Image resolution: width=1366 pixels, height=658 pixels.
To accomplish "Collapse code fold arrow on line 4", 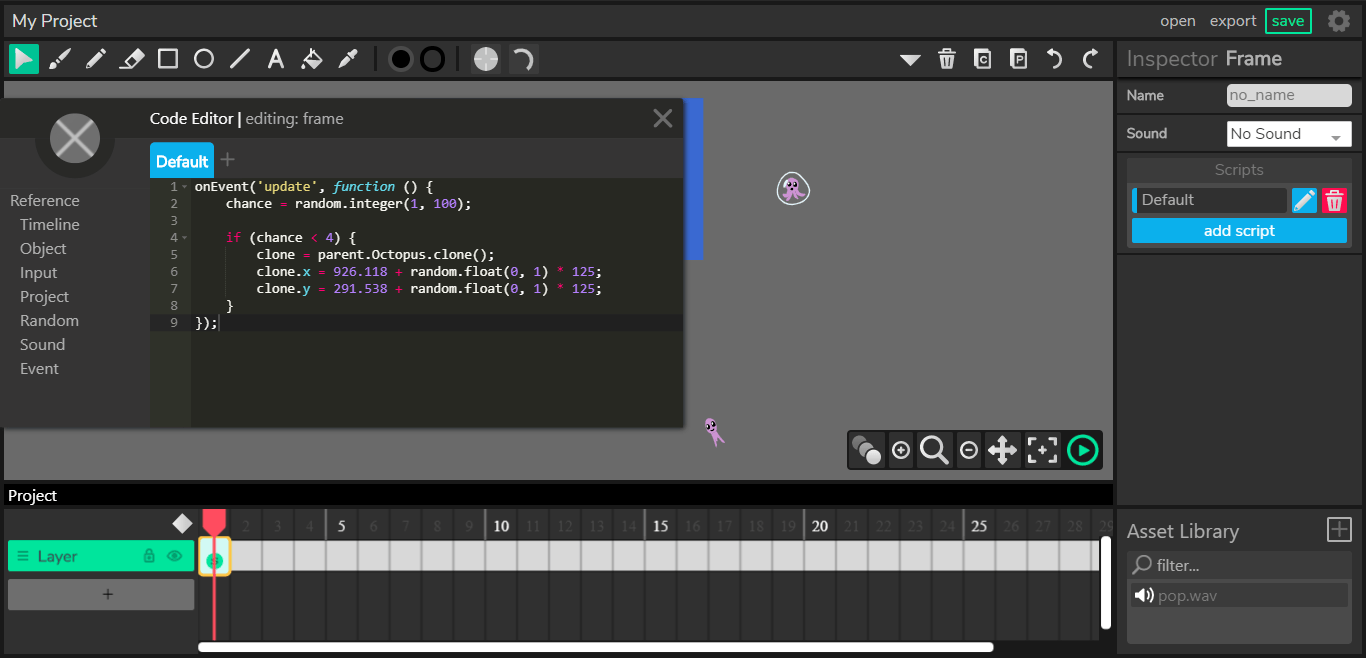I will coord(185,238).
